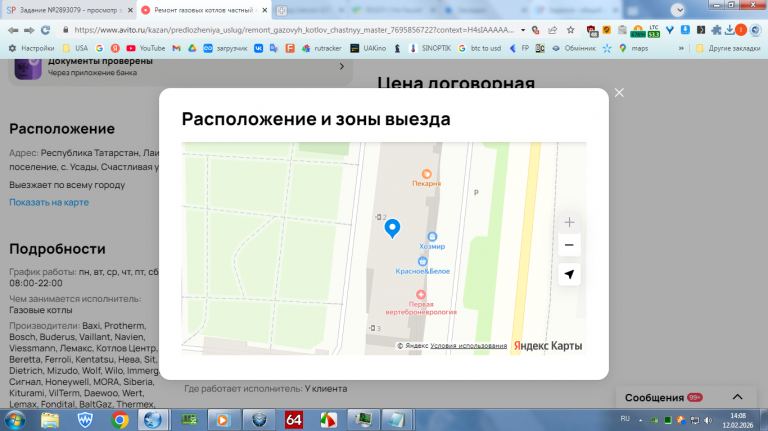Open the rutracker bookmark
The height and width of the screenshot is (431, 768).
click(321, 48)
